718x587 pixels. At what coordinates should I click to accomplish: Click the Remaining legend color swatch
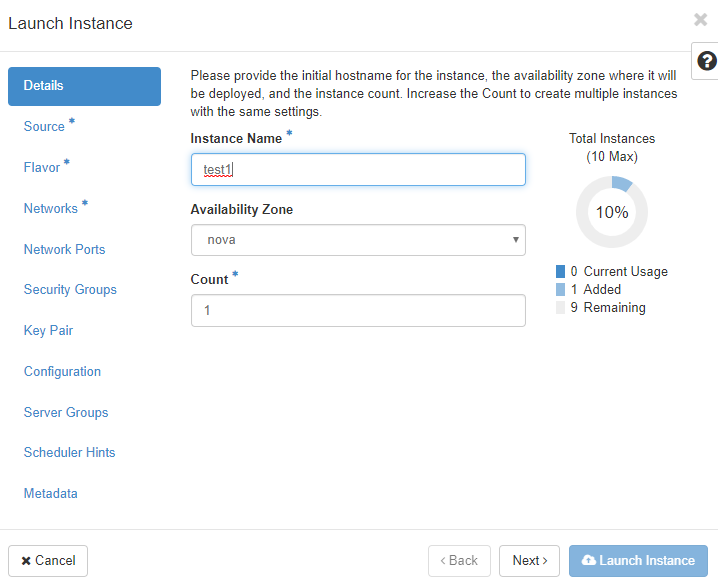pyautogui.click(x=560, y=307)
